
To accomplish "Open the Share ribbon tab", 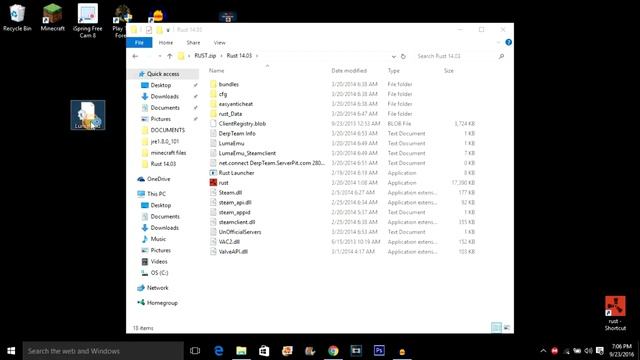I will [193, 42].
